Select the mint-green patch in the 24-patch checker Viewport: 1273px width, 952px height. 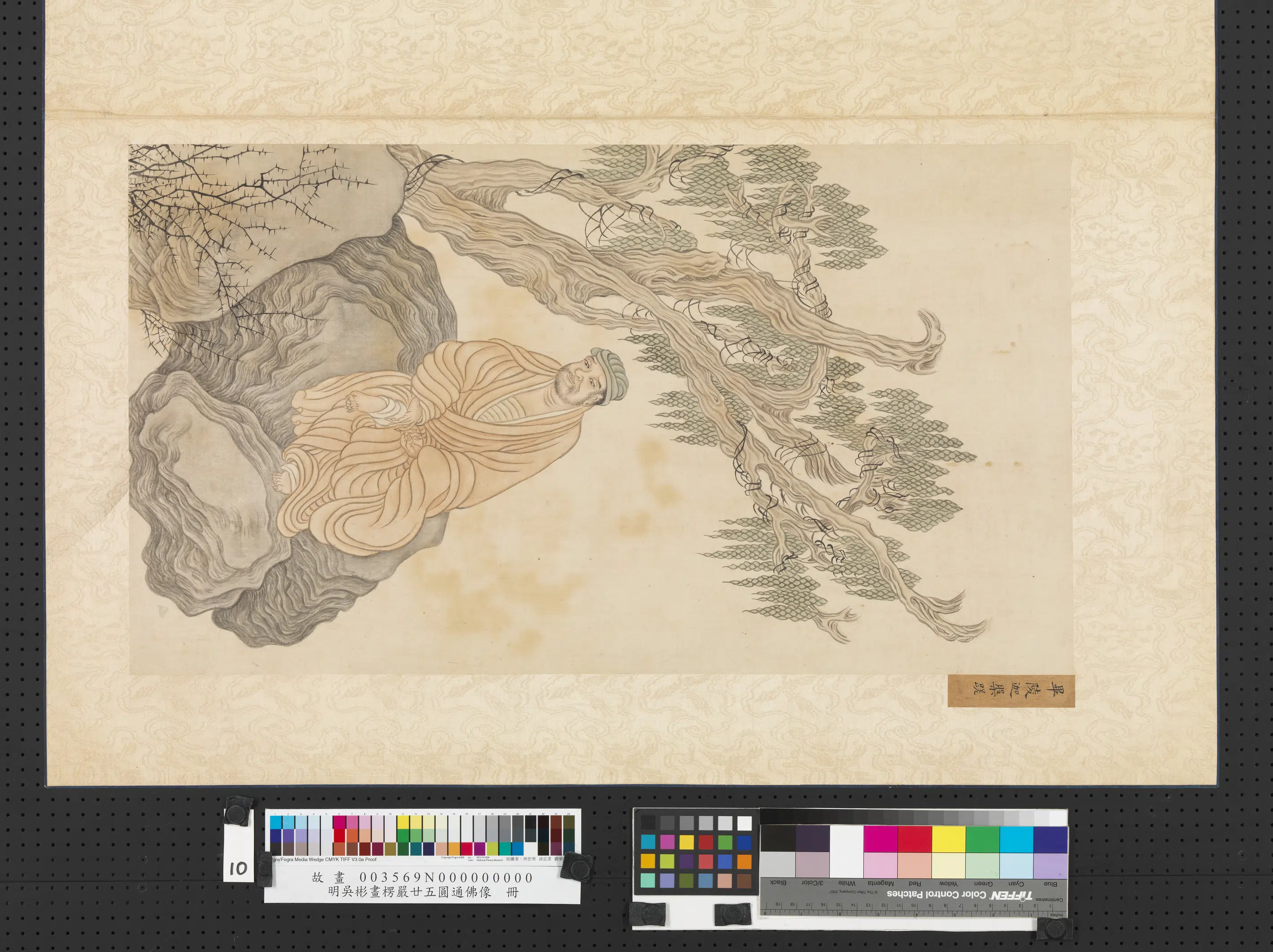[648, 881]
